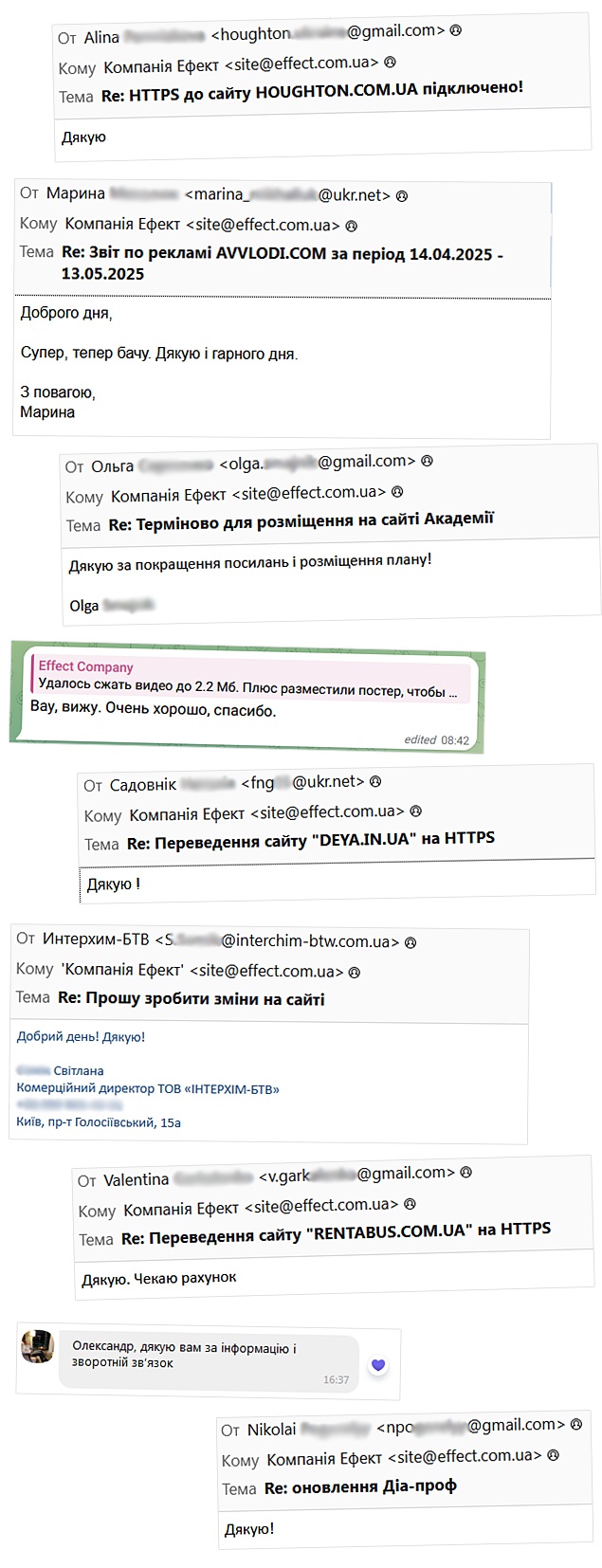
Task: Click the Комерційний директор signature line
Action: (148, 1088)
